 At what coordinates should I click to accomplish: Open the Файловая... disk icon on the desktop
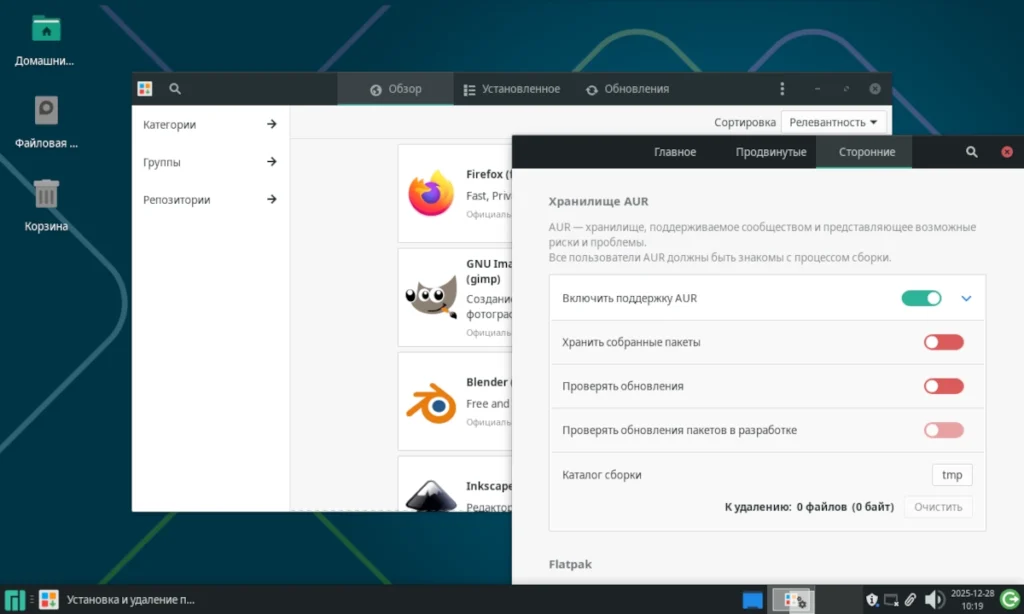46,123
